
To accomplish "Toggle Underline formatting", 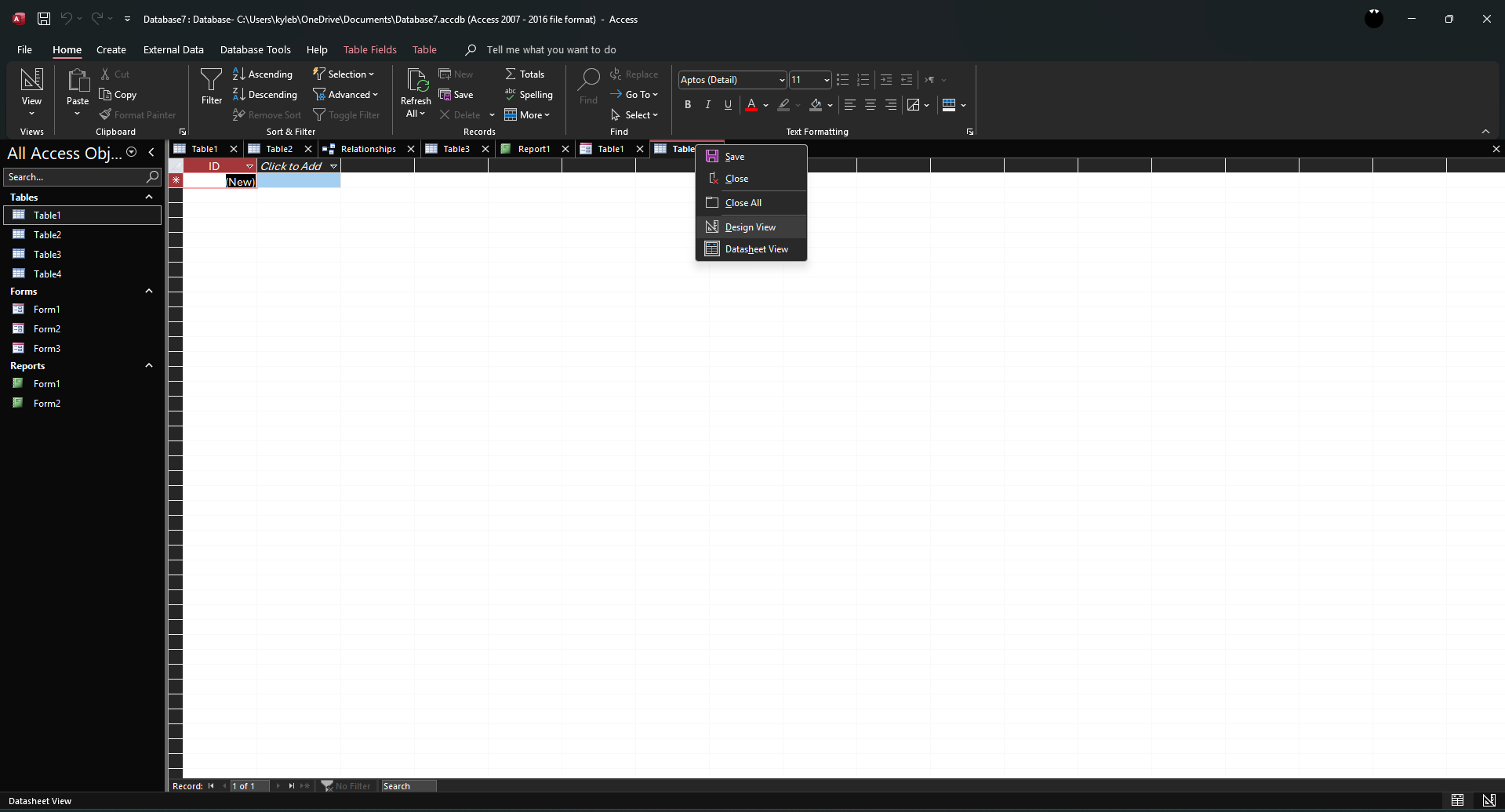I will pos(729,104).
